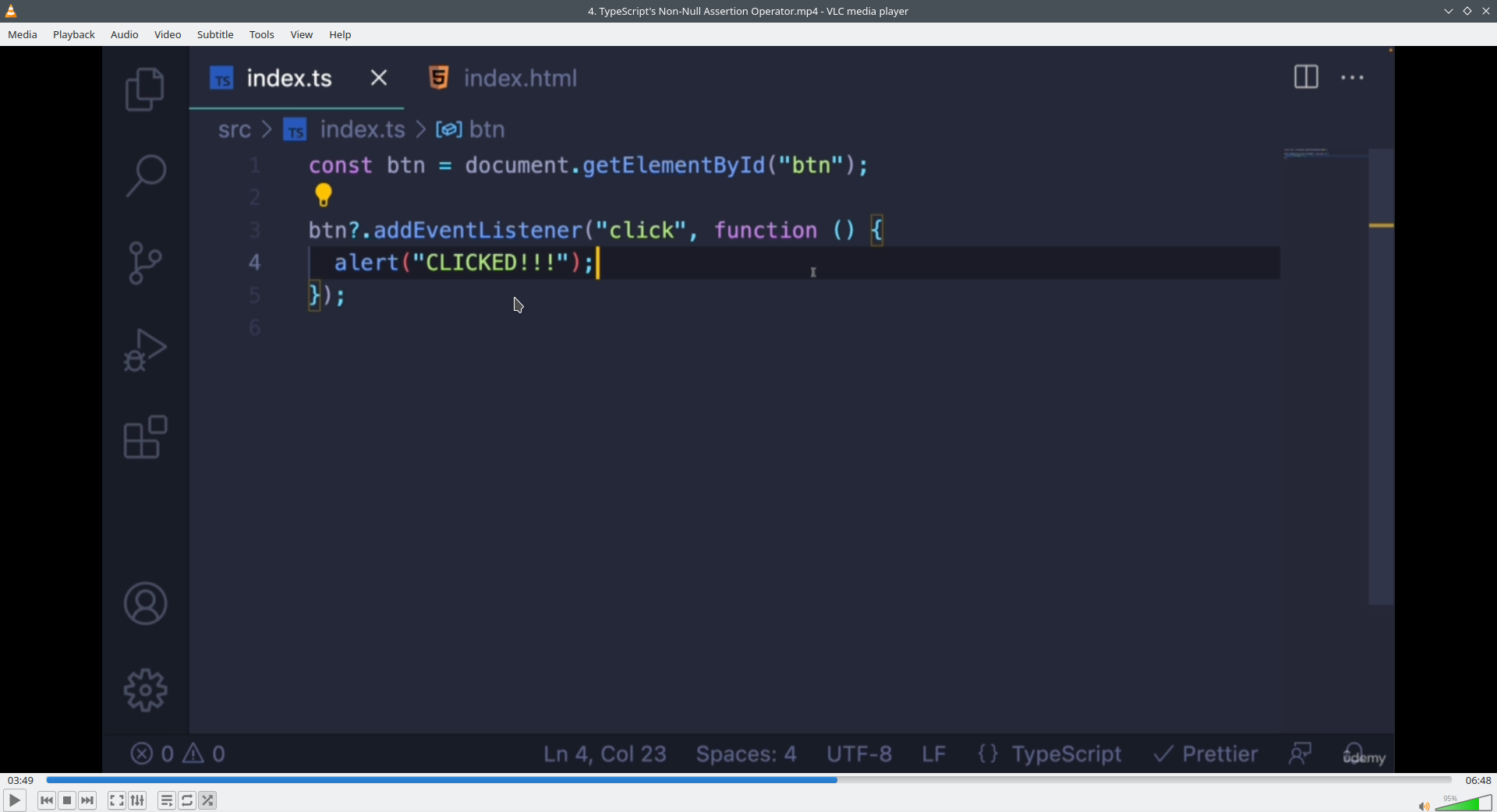
Task: Click the editor vertical scrollbar in video
Action: pos(1382,376)
